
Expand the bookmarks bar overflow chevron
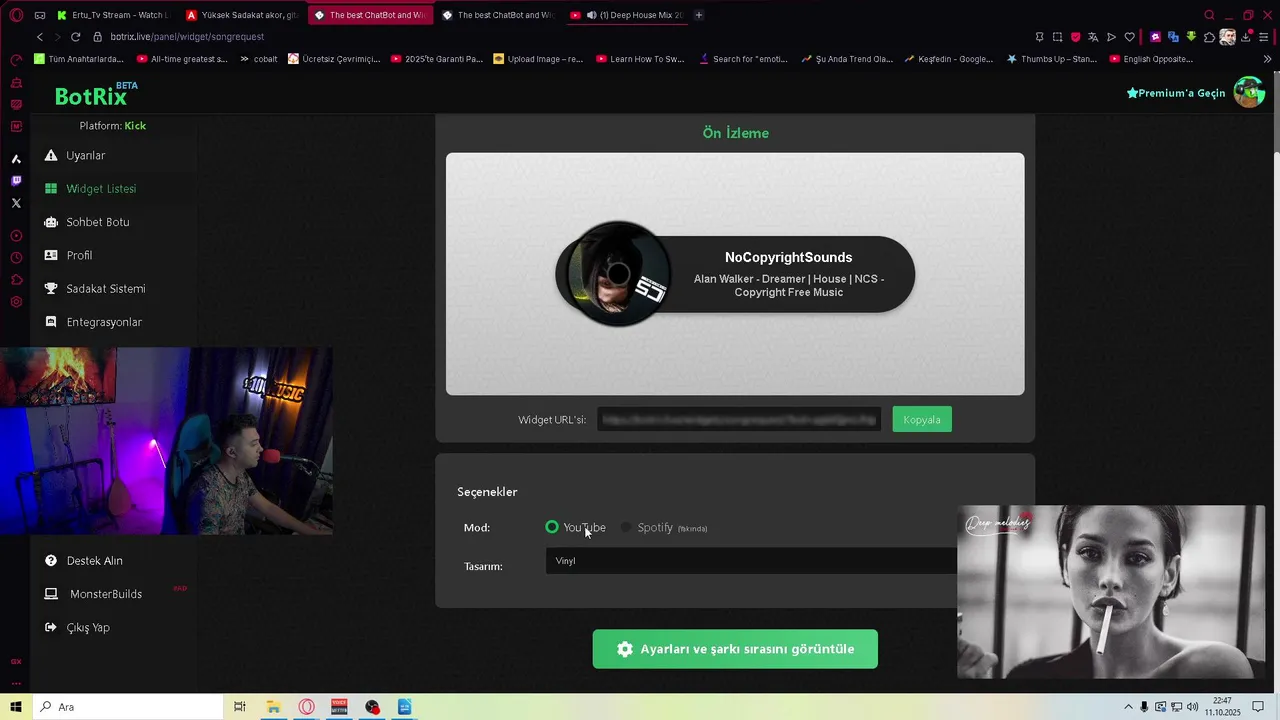(1267, 59)
